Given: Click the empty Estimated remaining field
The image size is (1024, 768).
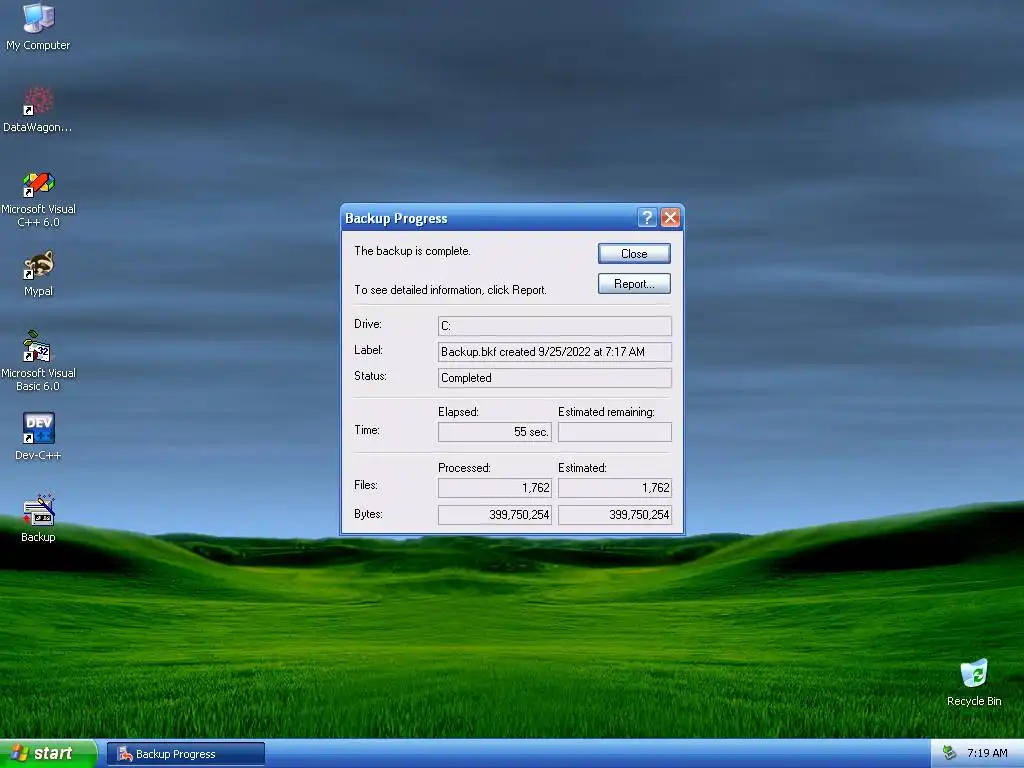Looking at the screenshot, I should (x=615, y=432).
